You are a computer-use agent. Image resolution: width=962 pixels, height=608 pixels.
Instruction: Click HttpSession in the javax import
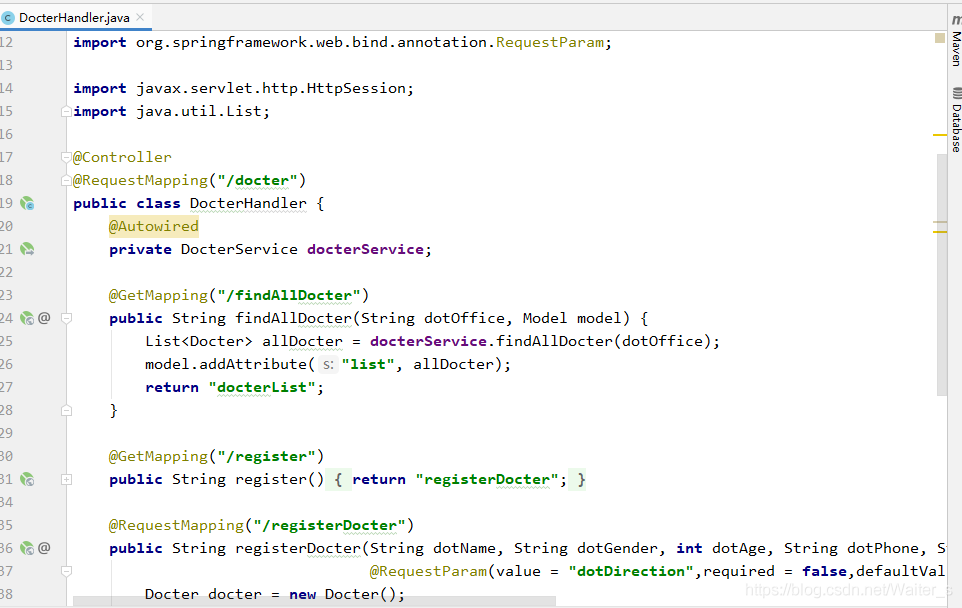356,88
